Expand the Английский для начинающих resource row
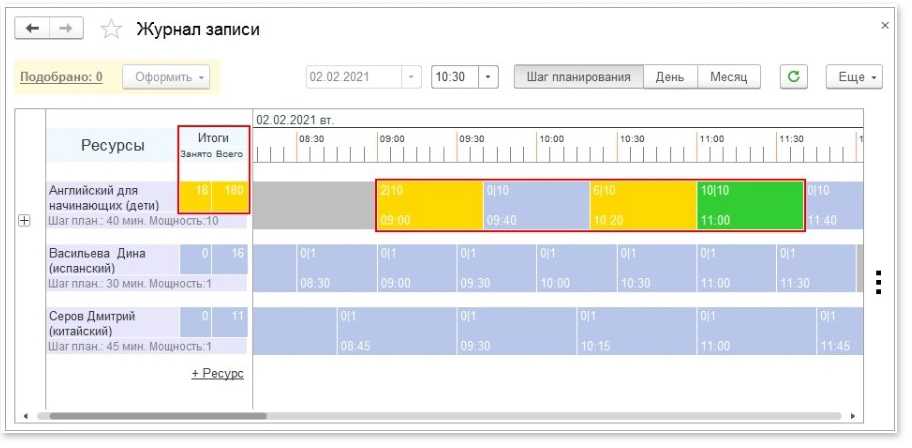The width and height of the screenshot is (912, 448). coord(24,221)
